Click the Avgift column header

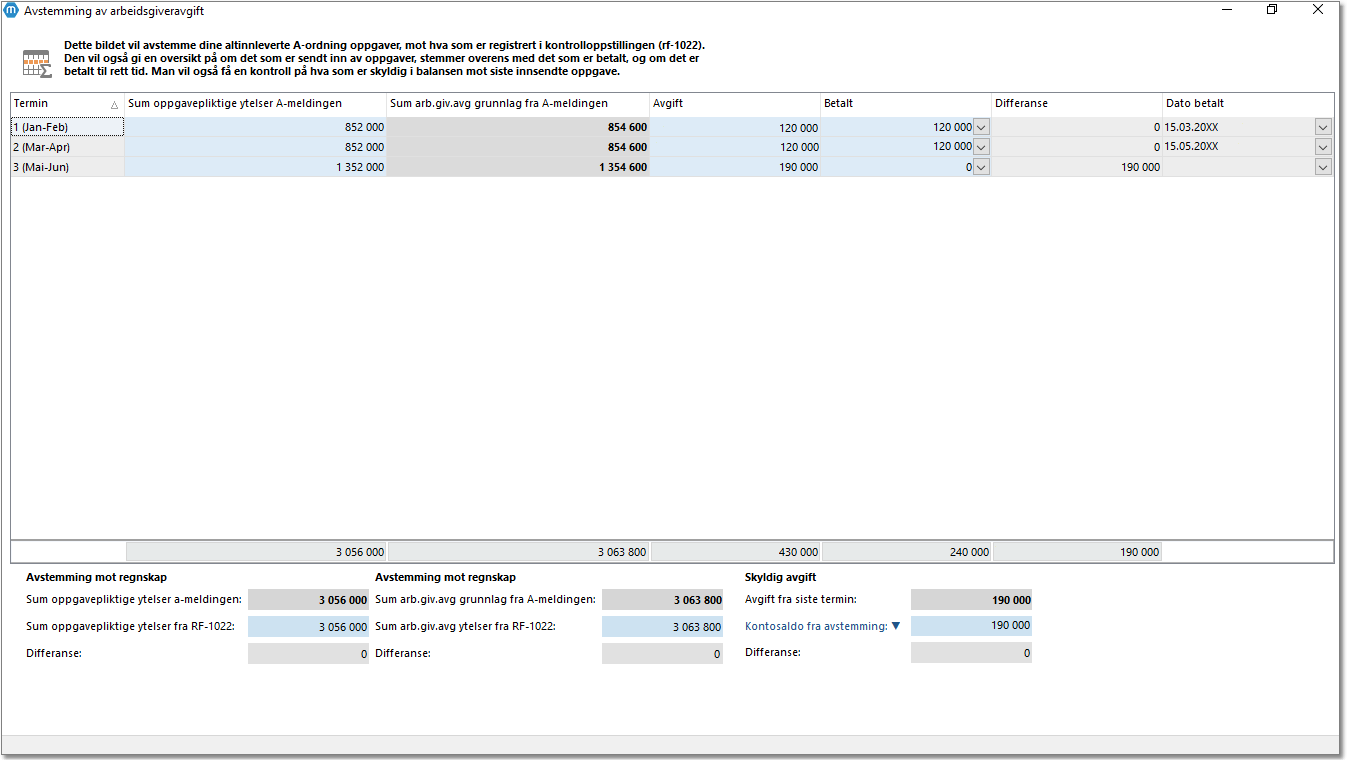point(735,104)
